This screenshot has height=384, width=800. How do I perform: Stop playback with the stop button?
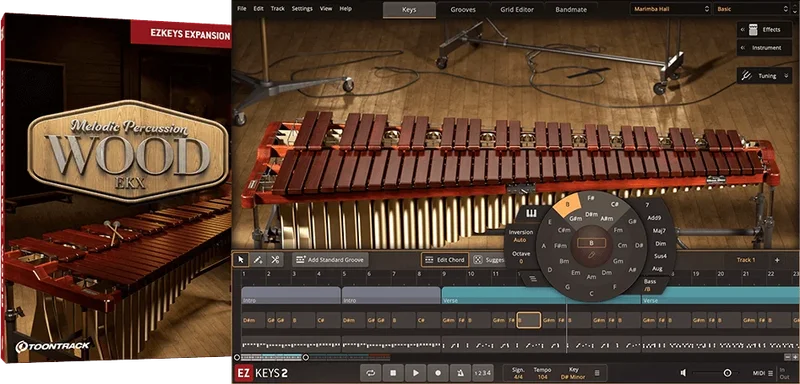pyautogui.click(x=393, y=373)
